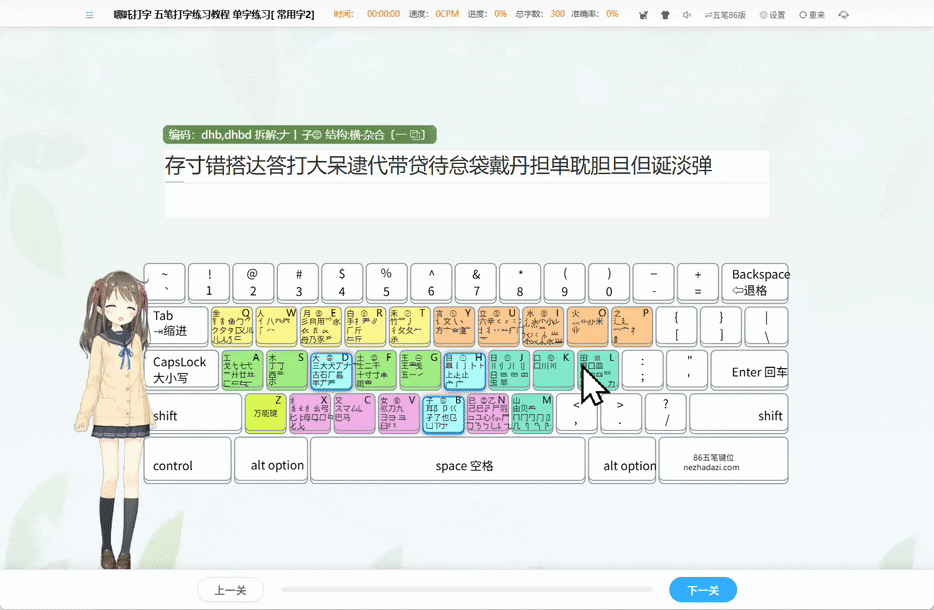
Task: Toggle the CapsLock 大小写 key
Action: tap(180, 370)
